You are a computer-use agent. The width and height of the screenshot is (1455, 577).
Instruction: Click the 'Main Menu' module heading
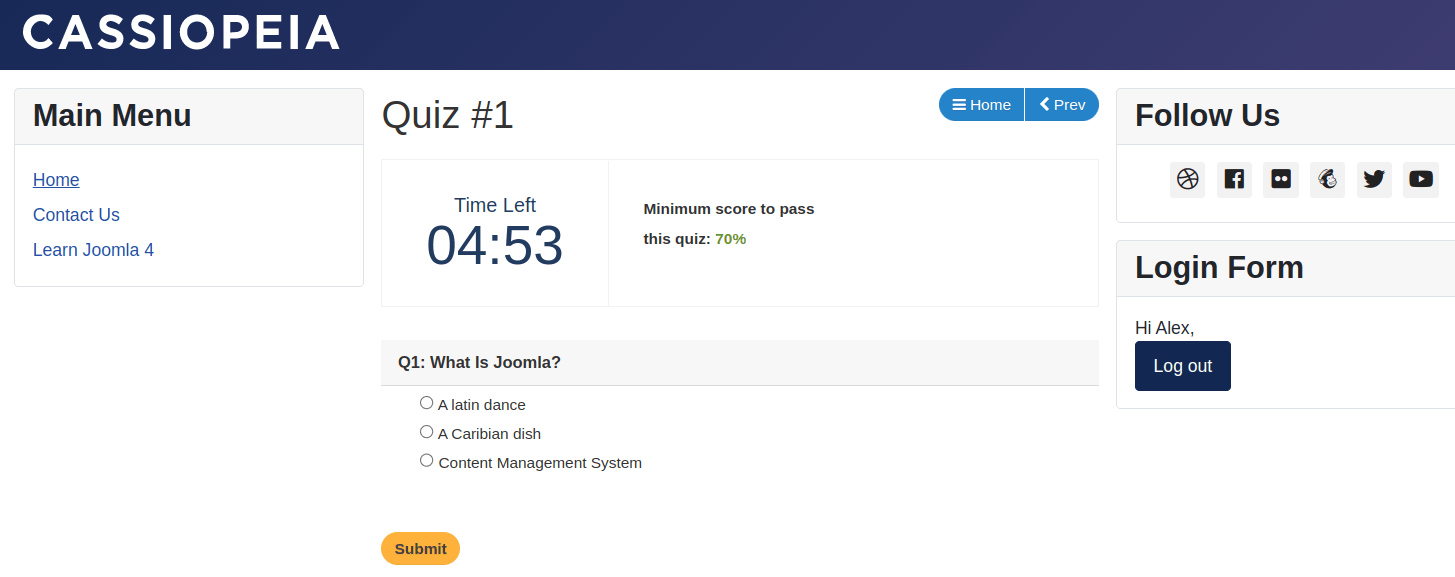(112, 116)
